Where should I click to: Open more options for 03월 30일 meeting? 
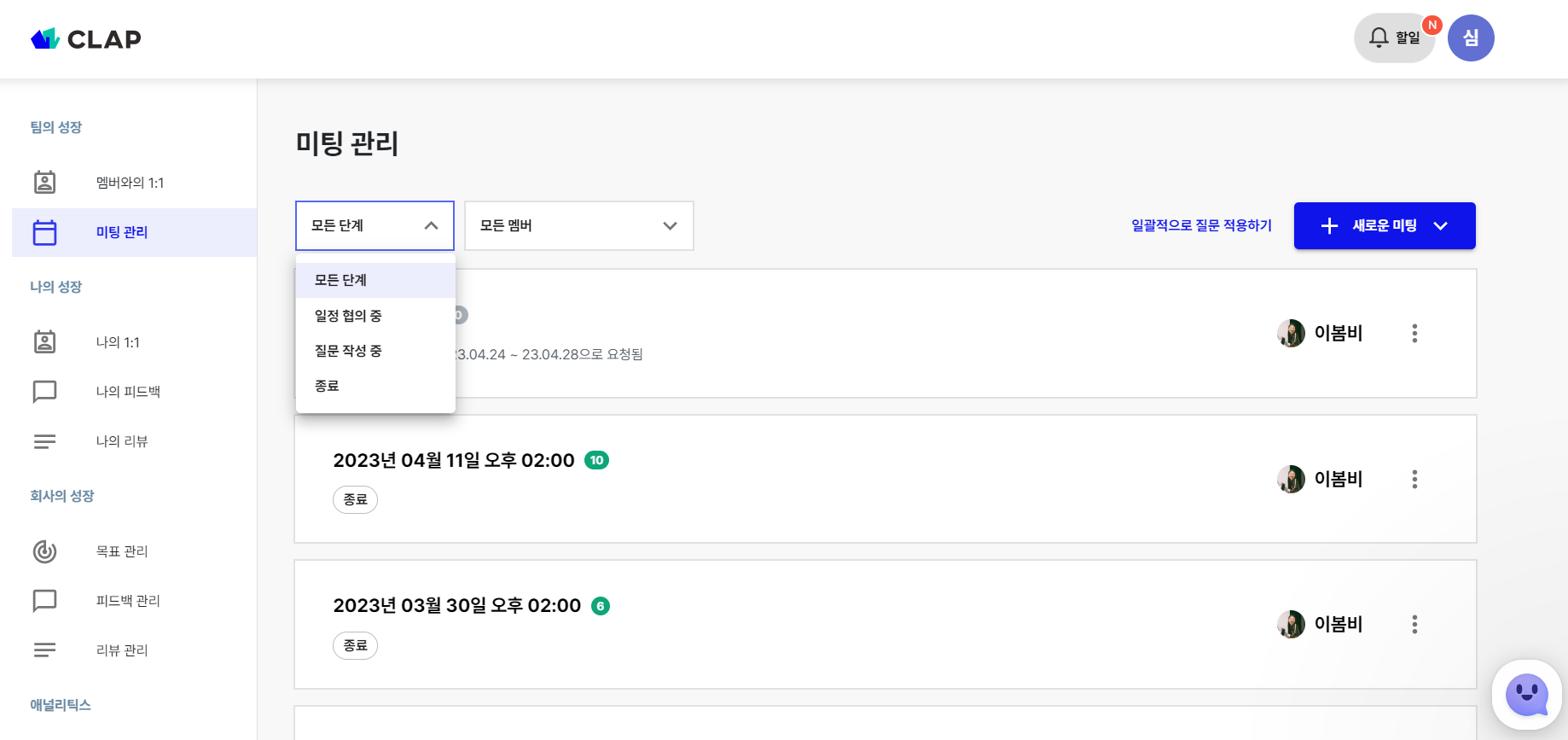pos(1414,624)
